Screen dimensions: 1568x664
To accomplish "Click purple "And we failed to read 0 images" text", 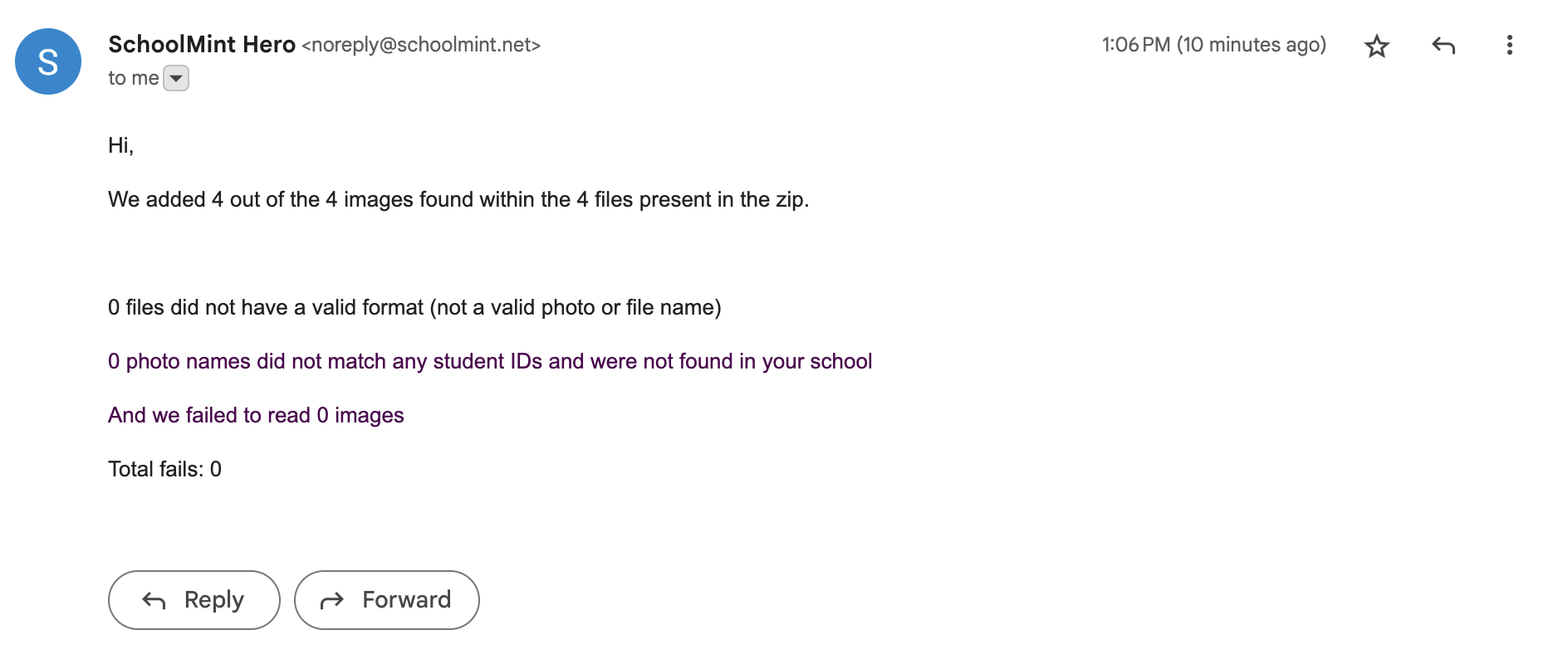I will click(x=256, y=416).
